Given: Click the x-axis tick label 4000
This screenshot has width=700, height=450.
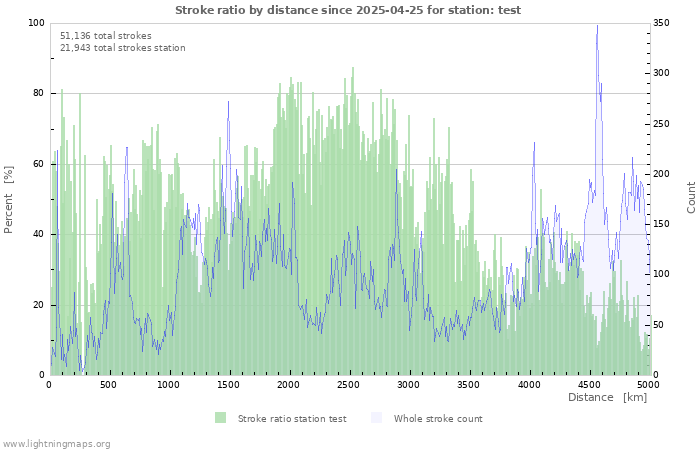Looking at the screenshot, I should pyautogui.click(x=529, y=385).
